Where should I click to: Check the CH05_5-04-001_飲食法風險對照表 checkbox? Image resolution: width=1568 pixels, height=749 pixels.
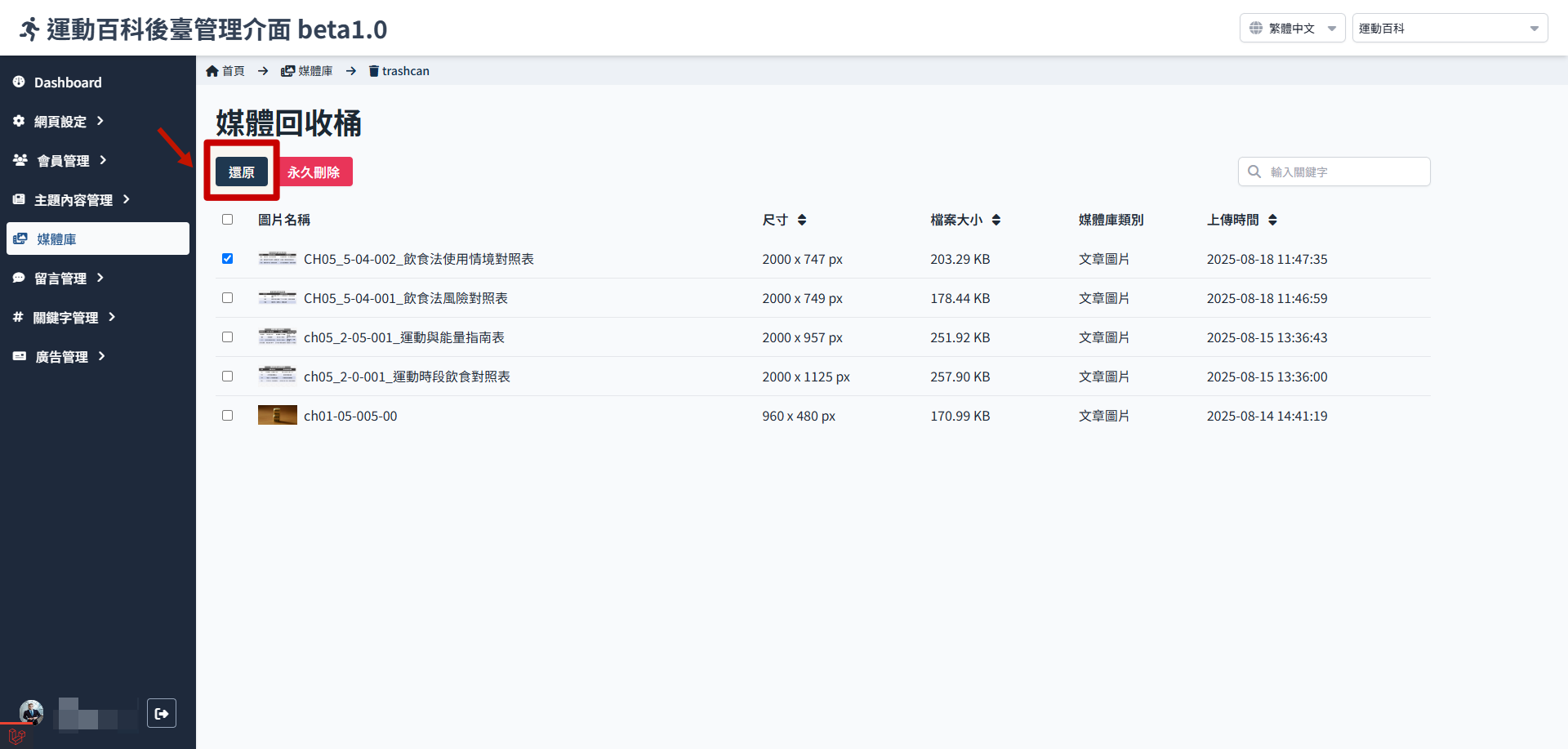pyautogui.click(x=228, y=298)
